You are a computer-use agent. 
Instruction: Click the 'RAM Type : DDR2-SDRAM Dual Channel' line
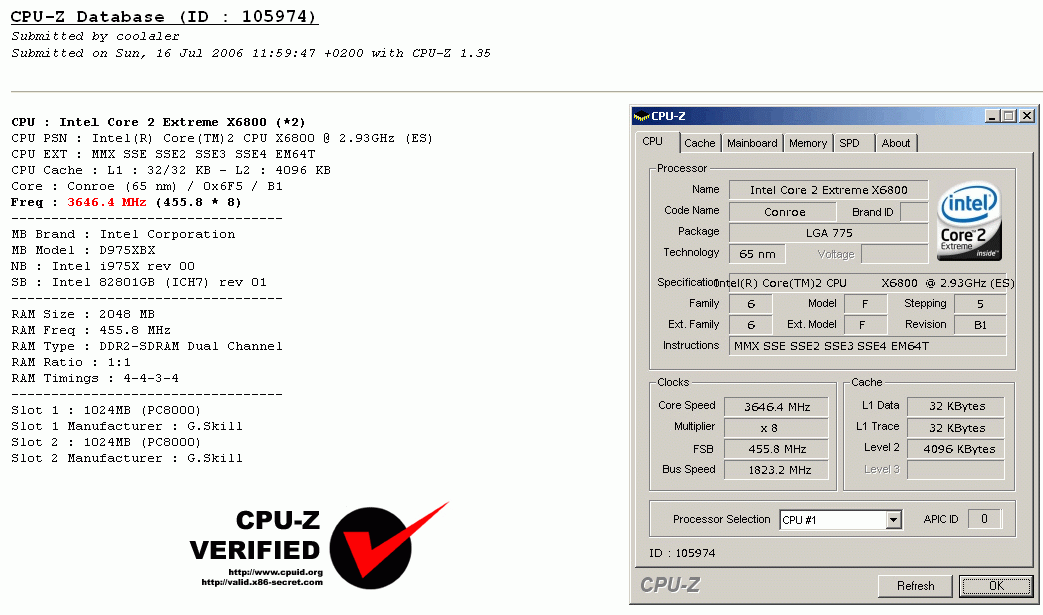click(146, 346)
